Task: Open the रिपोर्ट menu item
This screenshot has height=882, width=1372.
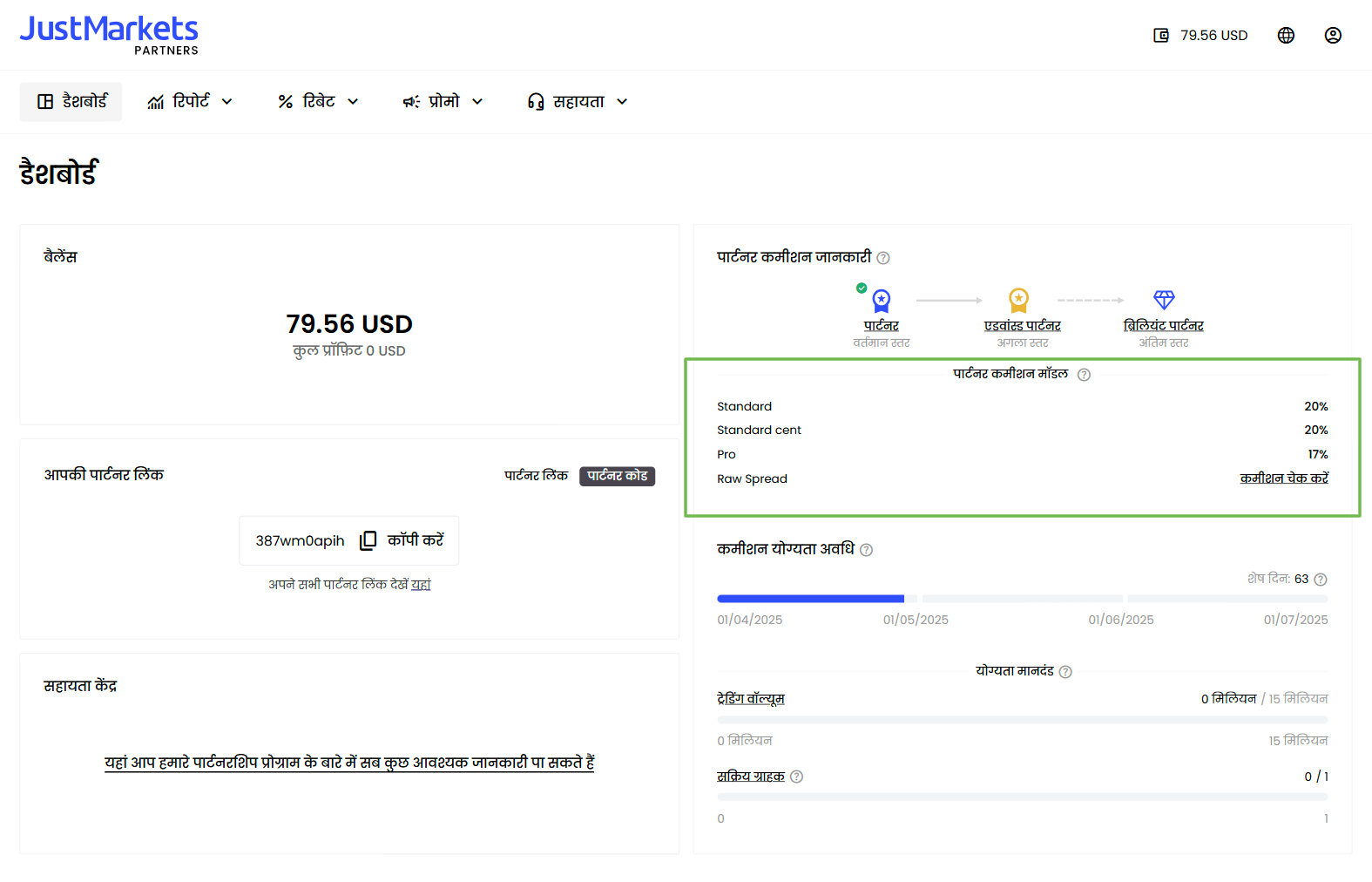Action: 191,102
